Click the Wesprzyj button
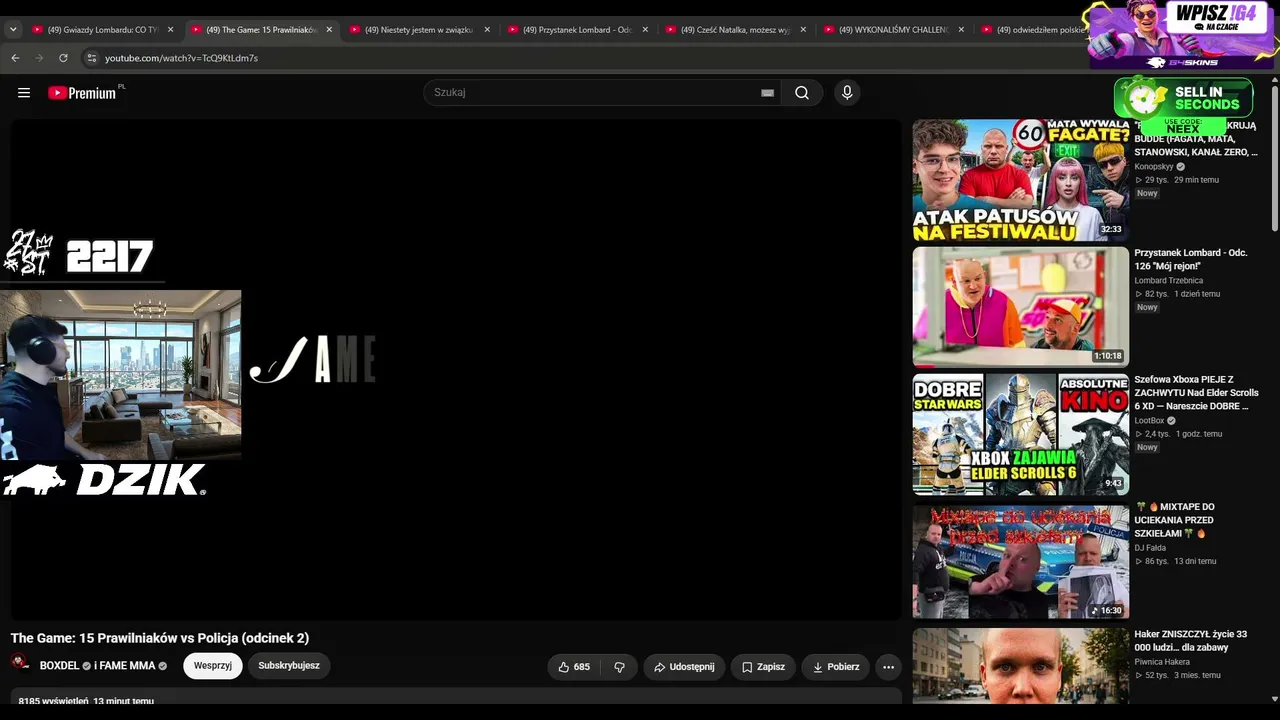This screenshot has height=720, width=1280. pyautogui.click(x=213, y=666)
